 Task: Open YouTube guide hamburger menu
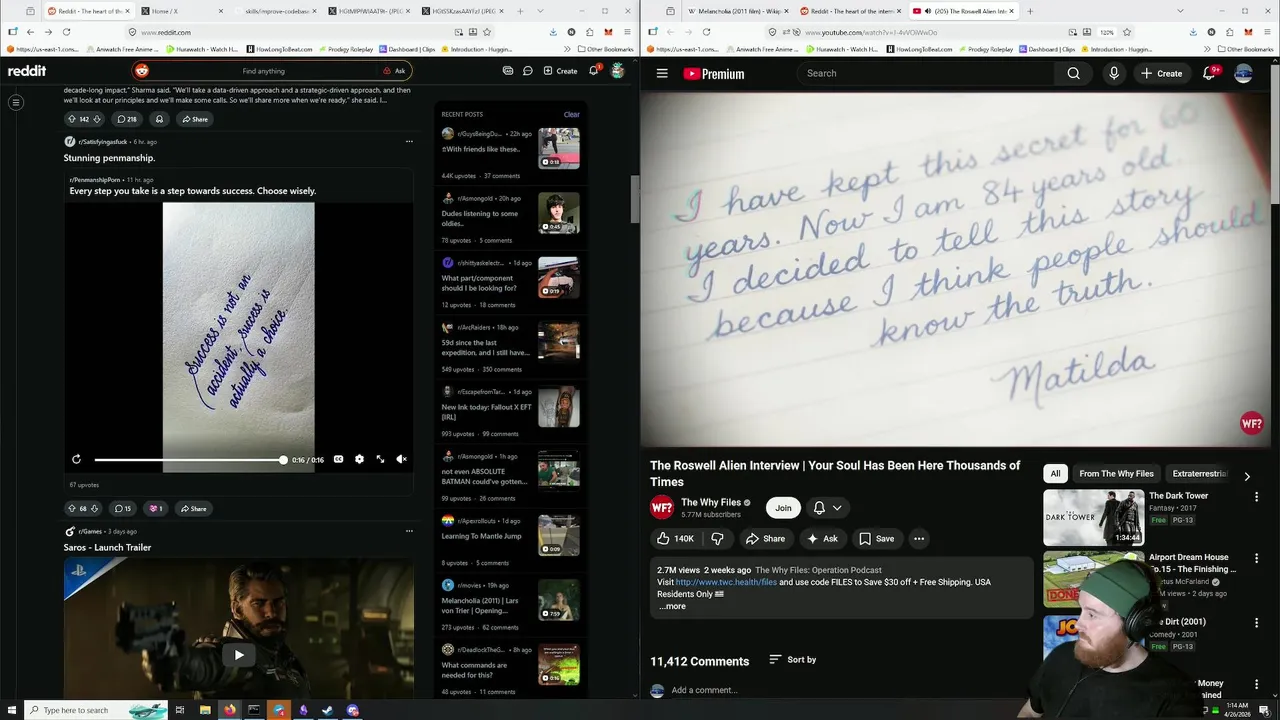[662, 73]
